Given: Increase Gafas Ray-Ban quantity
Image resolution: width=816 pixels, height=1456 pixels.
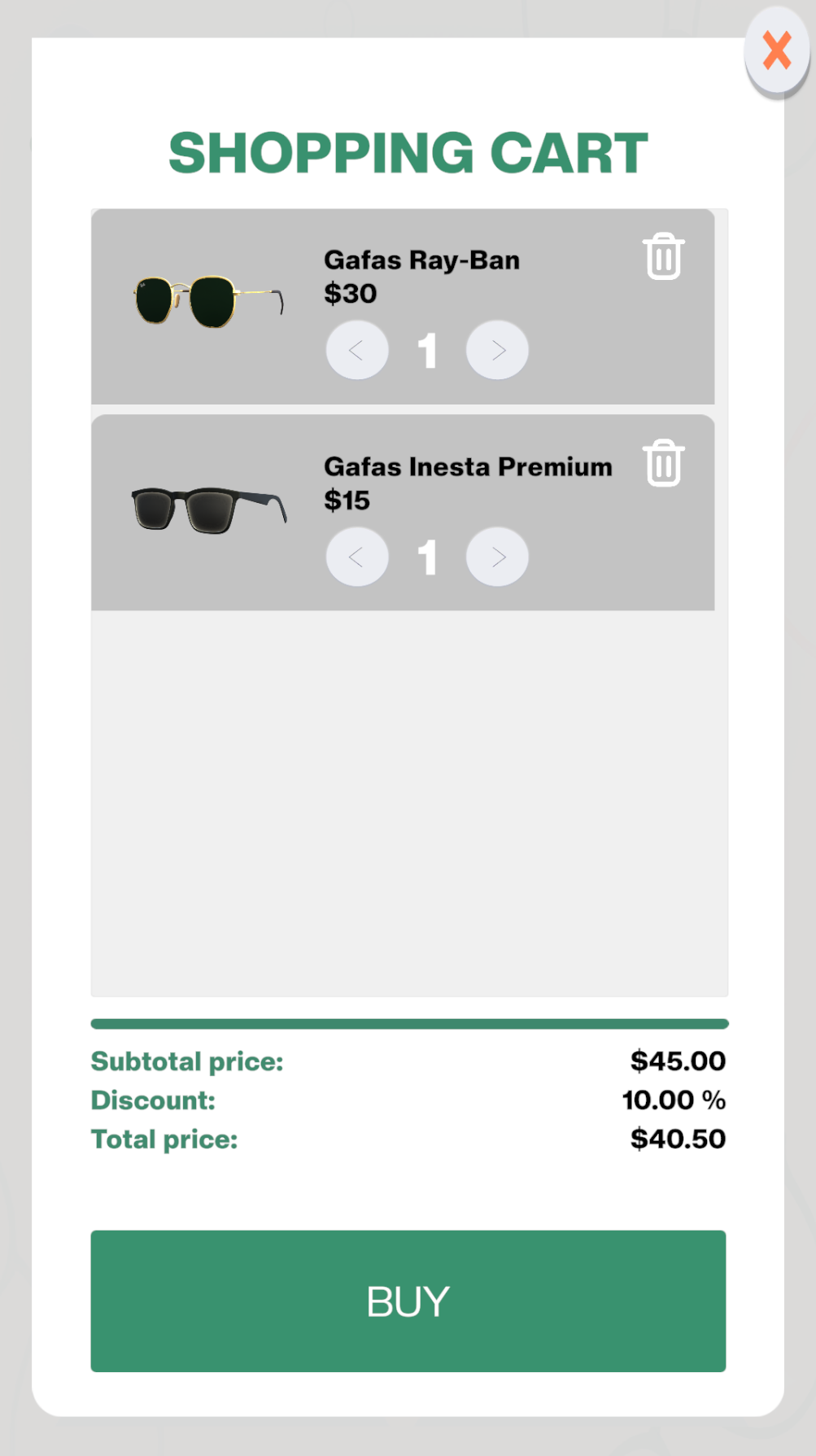Looking at the screenshot, I should 497,350.
